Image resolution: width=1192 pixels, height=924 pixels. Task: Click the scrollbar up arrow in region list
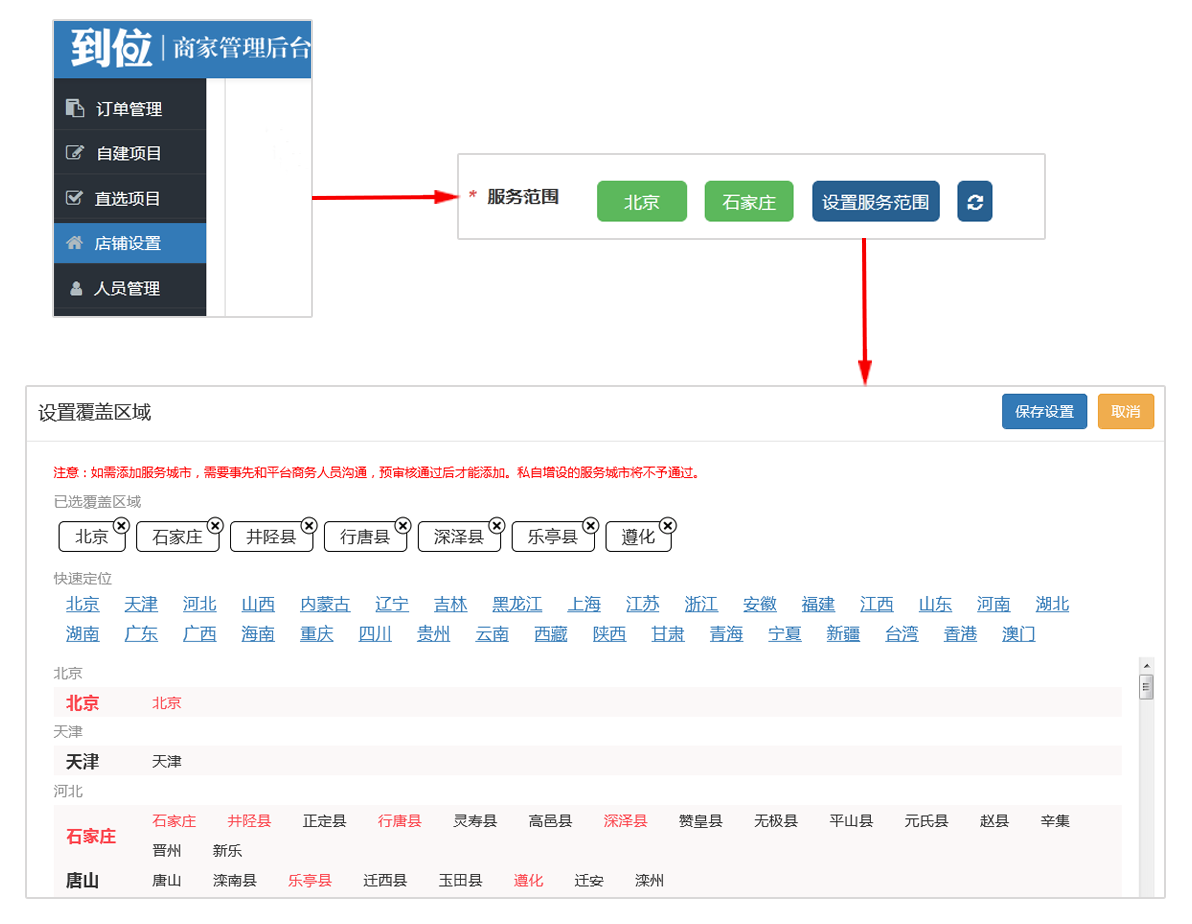pos(1146,666)
